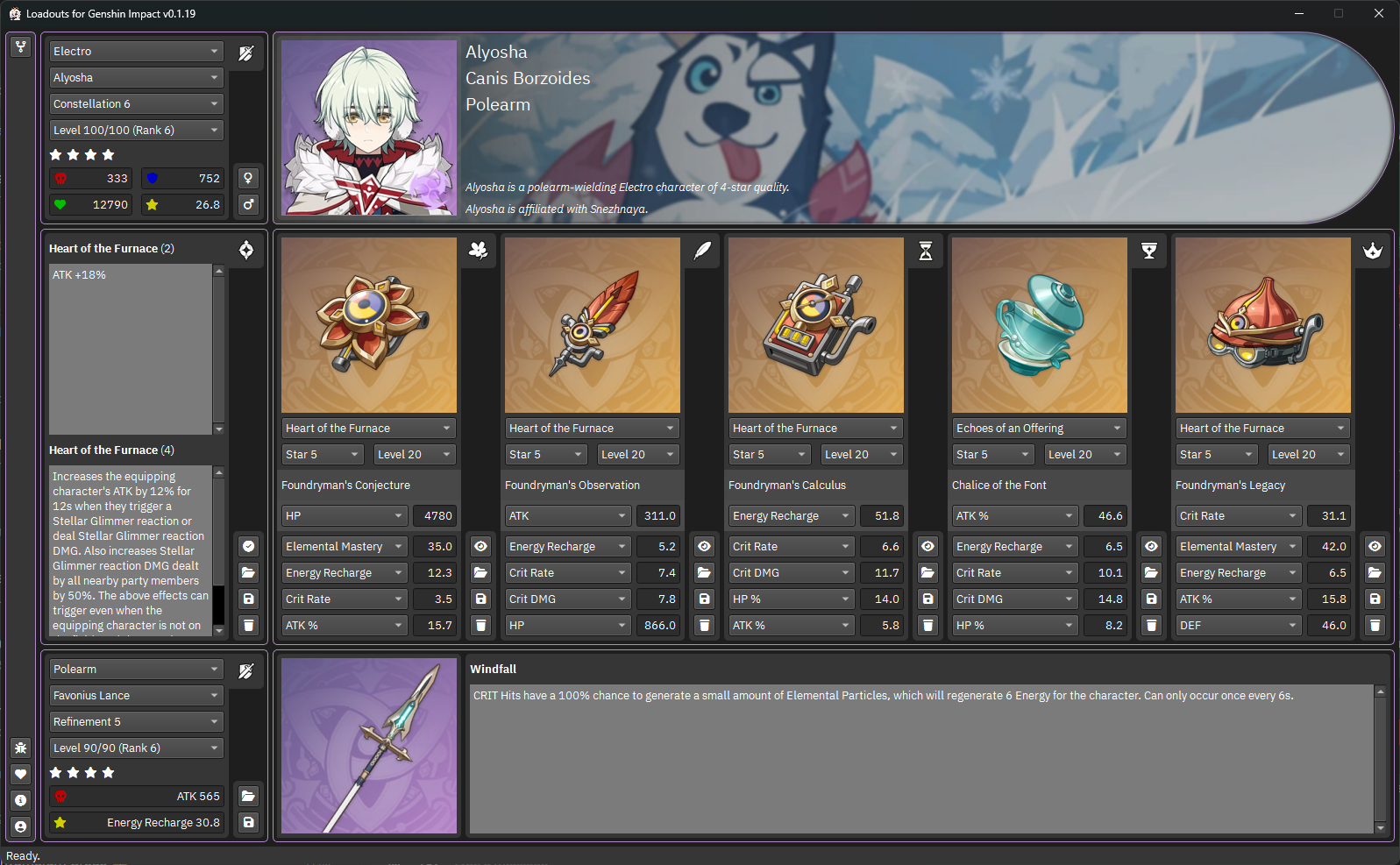Open folder icon beside set bonus description

tap(249, 573)
